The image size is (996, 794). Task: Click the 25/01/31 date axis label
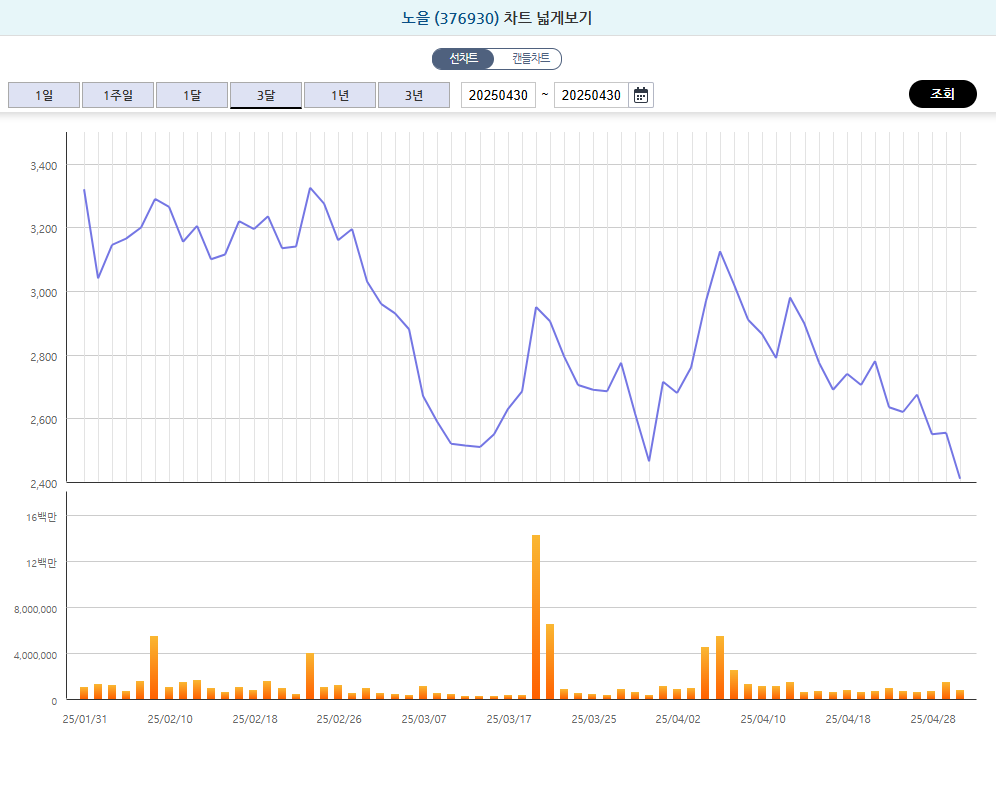tap(84, 719)
